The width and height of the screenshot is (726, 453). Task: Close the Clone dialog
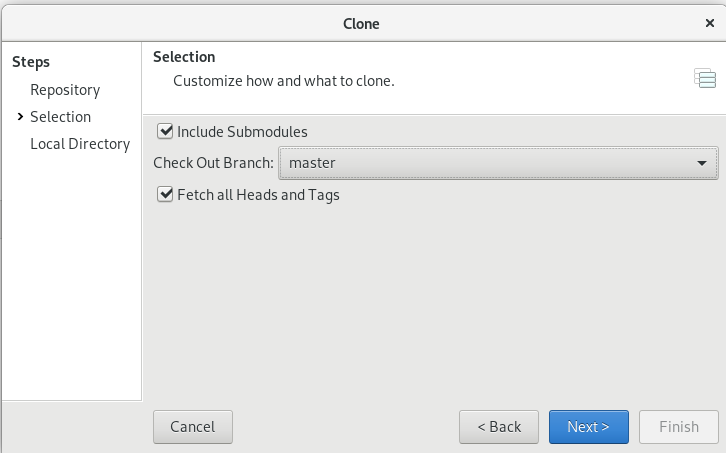[709, 23]
